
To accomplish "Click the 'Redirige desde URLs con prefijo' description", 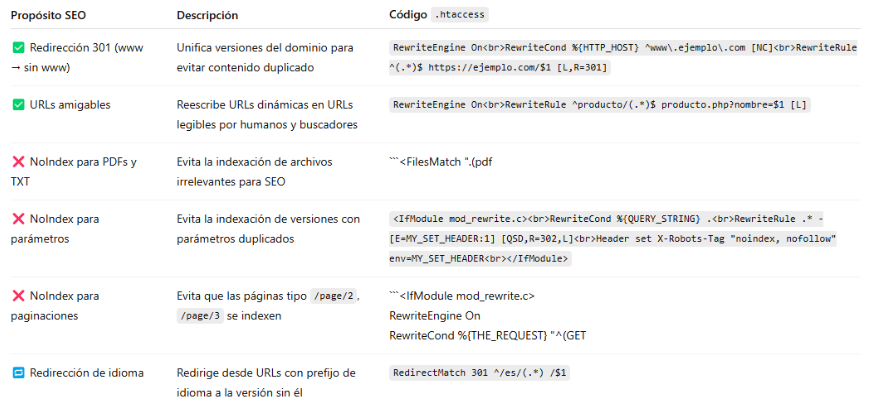I will [266, 382].
